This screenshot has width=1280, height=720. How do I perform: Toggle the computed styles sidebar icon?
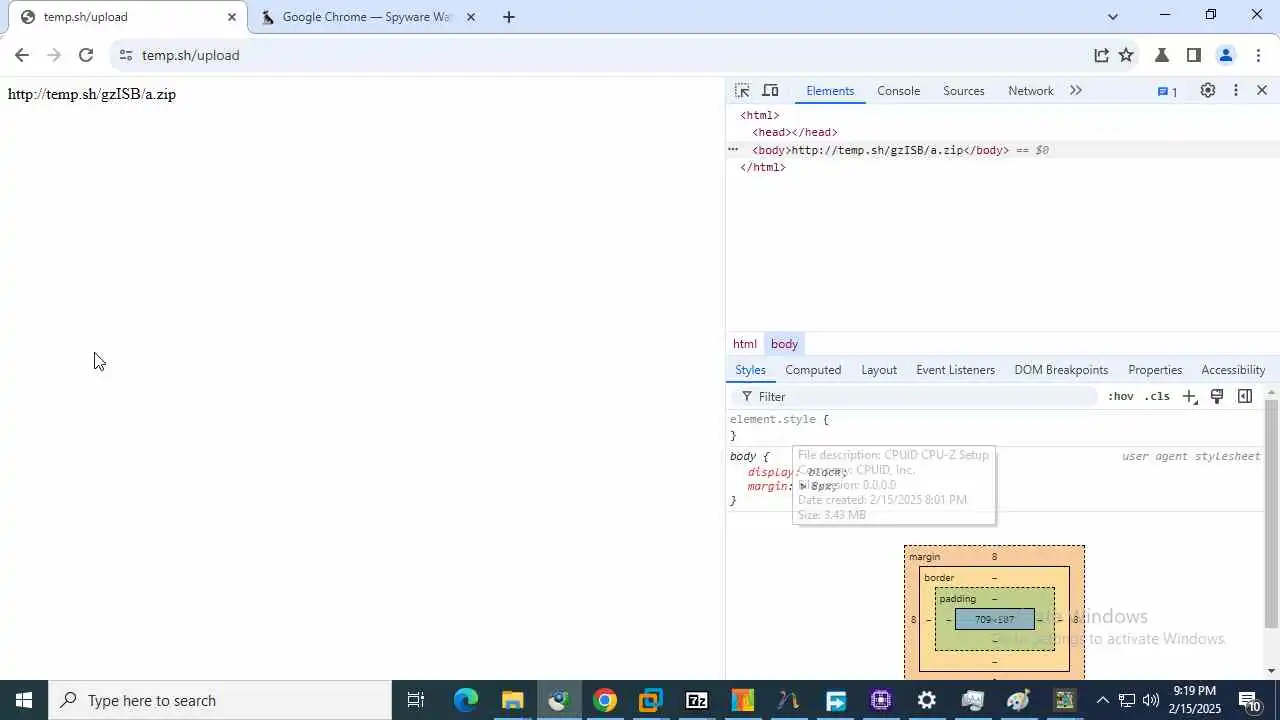[1245, 397]
